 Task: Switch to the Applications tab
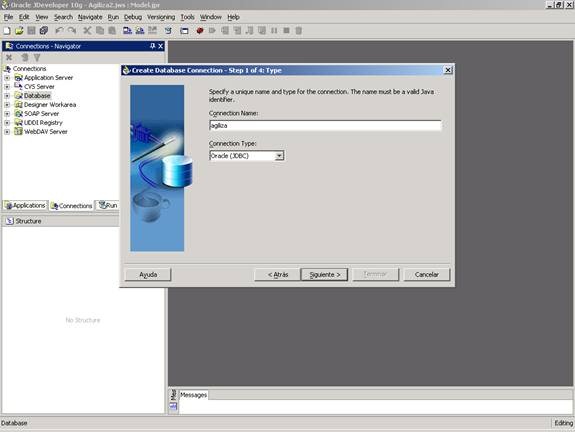25,205
